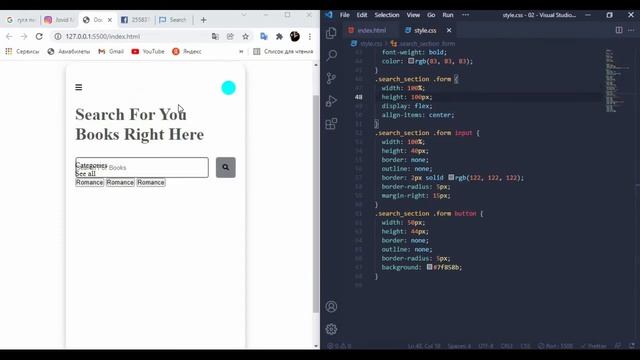Switch to the Facebook Chrome tab
Screen dimensions: 640x360
[136, 20]
